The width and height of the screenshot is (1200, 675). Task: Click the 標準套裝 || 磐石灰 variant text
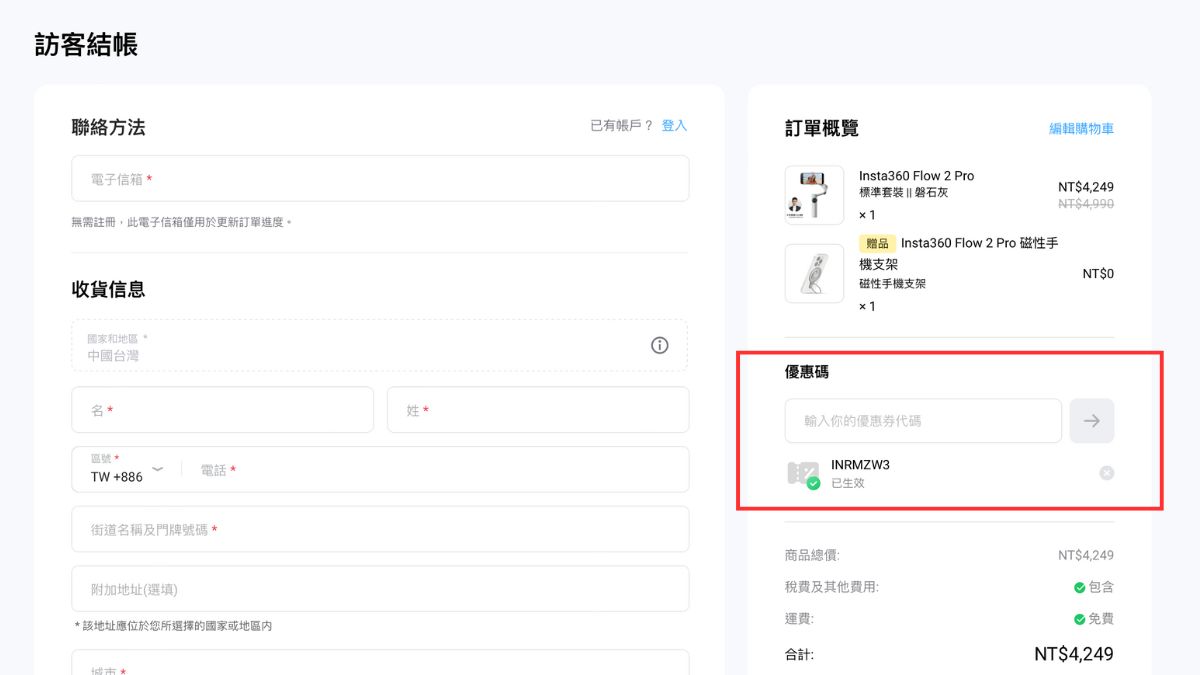pyautogui.click(x=903, y=193)
